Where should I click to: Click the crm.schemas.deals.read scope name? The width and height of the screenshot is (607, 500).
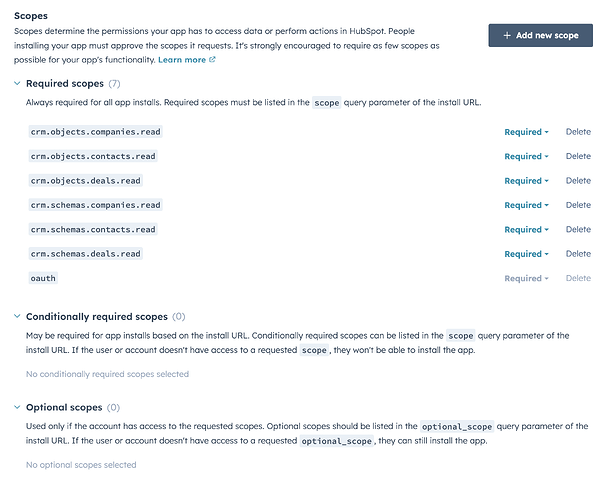(x=84, y=254)
